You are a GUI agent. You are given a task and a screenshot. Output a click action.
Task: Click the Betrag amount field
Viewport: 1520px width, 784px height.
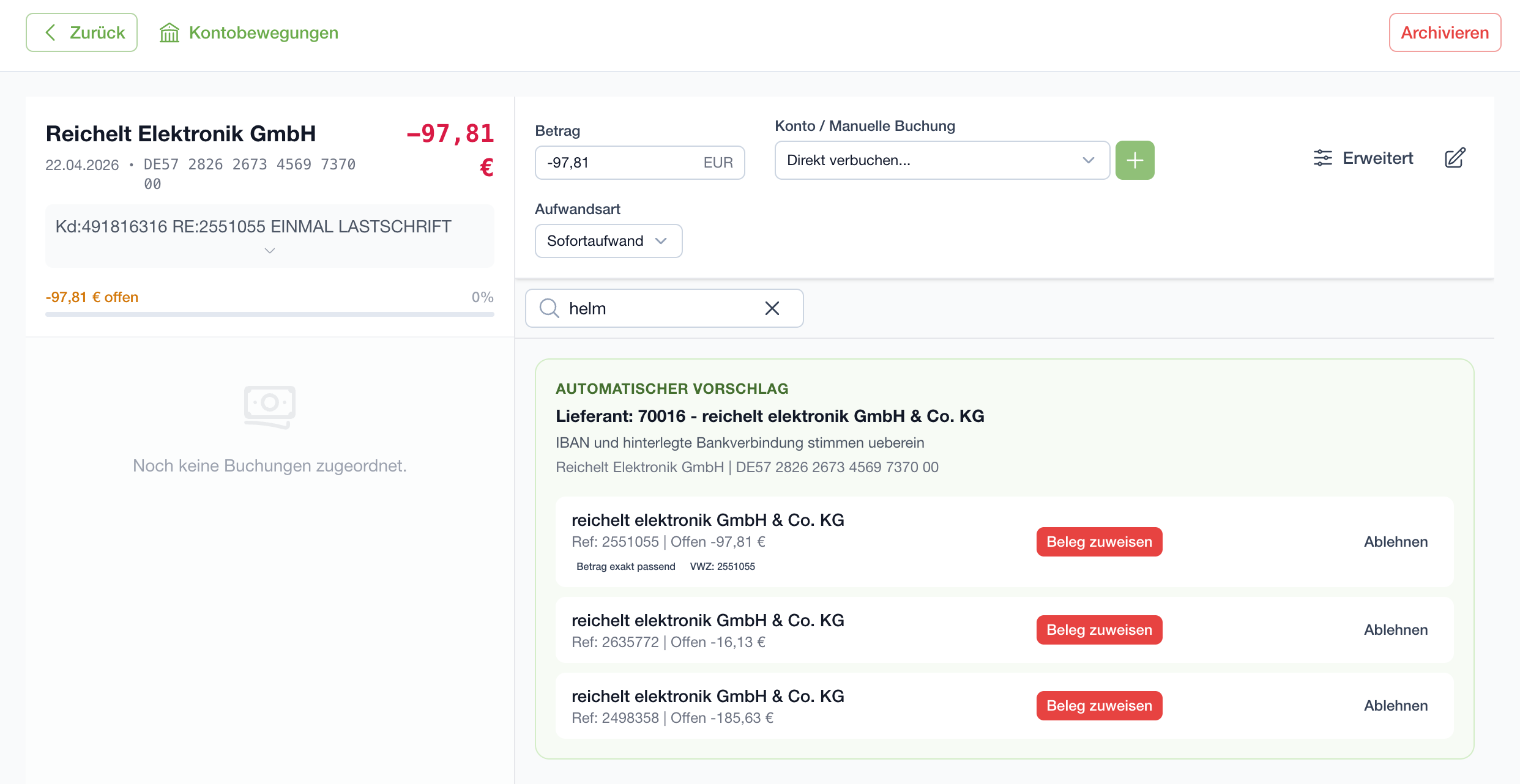(x=639, y=163)
